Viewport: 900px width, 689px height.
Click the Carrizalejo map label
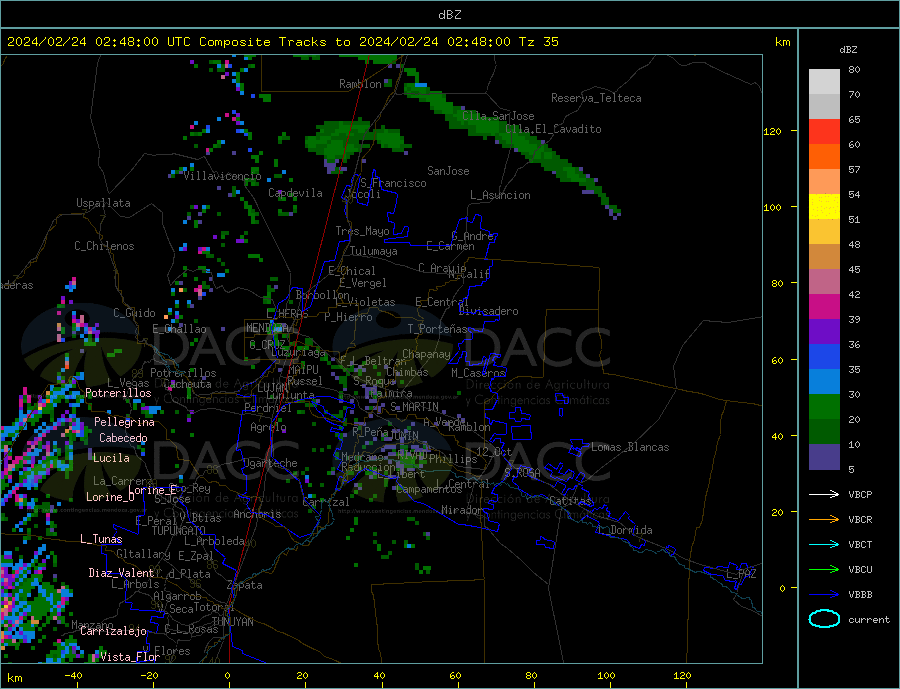[x=114, y=632]
